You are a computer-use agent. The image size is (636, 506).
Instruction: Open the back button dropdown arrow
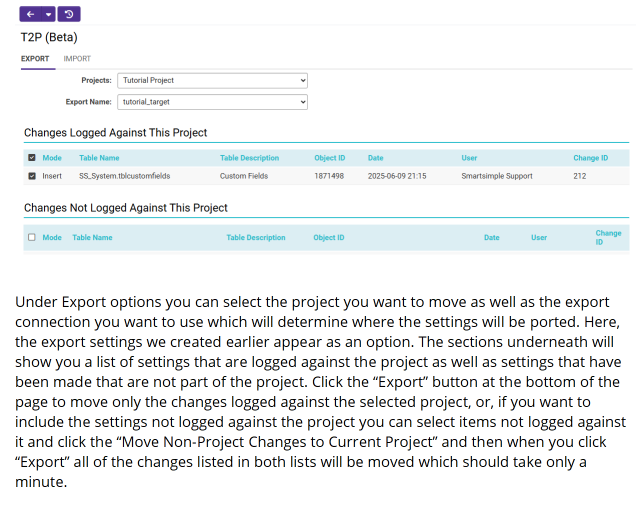[48, 14]
